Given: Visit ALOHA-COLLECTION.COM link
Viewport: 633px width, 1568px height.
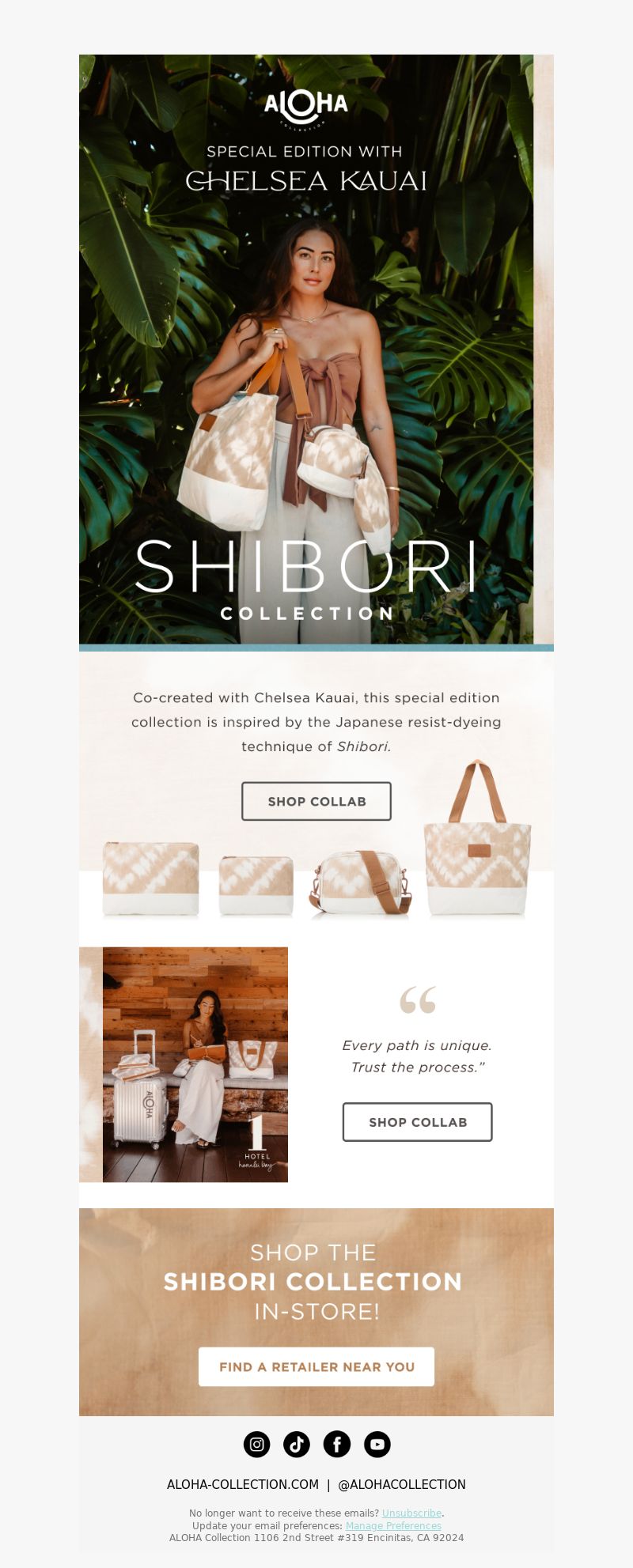Looking at the screenshot, I should click(x=243, y=1484).
